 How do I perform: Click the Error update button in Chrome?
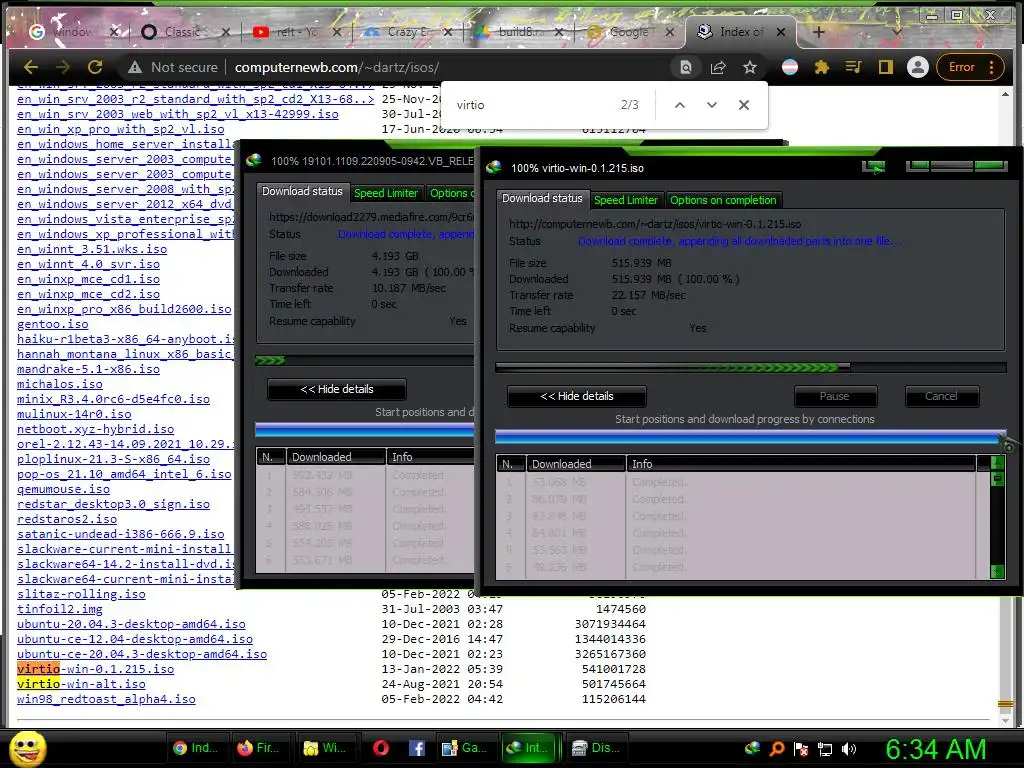(x=961, y=67)
